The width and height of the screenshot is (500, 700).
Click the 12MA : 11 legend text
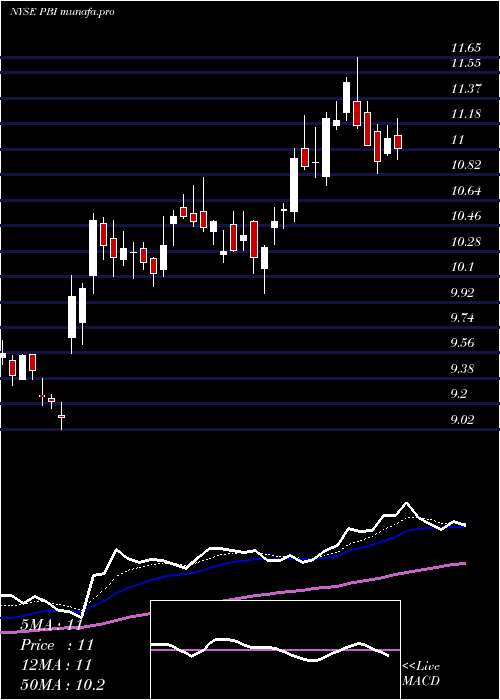coord(56,665)
